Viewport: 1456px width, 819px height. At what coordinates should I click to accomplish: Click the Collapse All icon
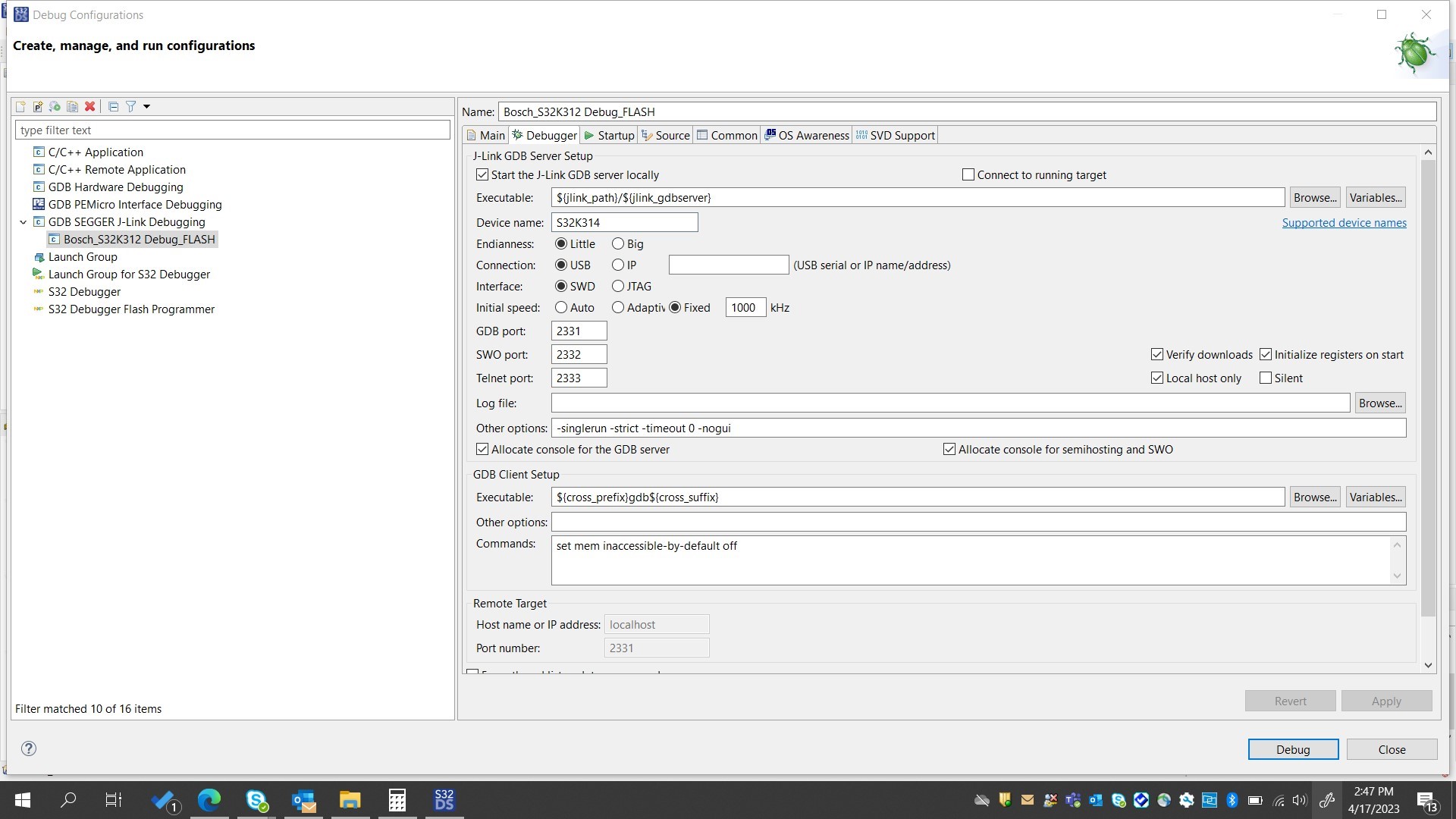(113, 106)
